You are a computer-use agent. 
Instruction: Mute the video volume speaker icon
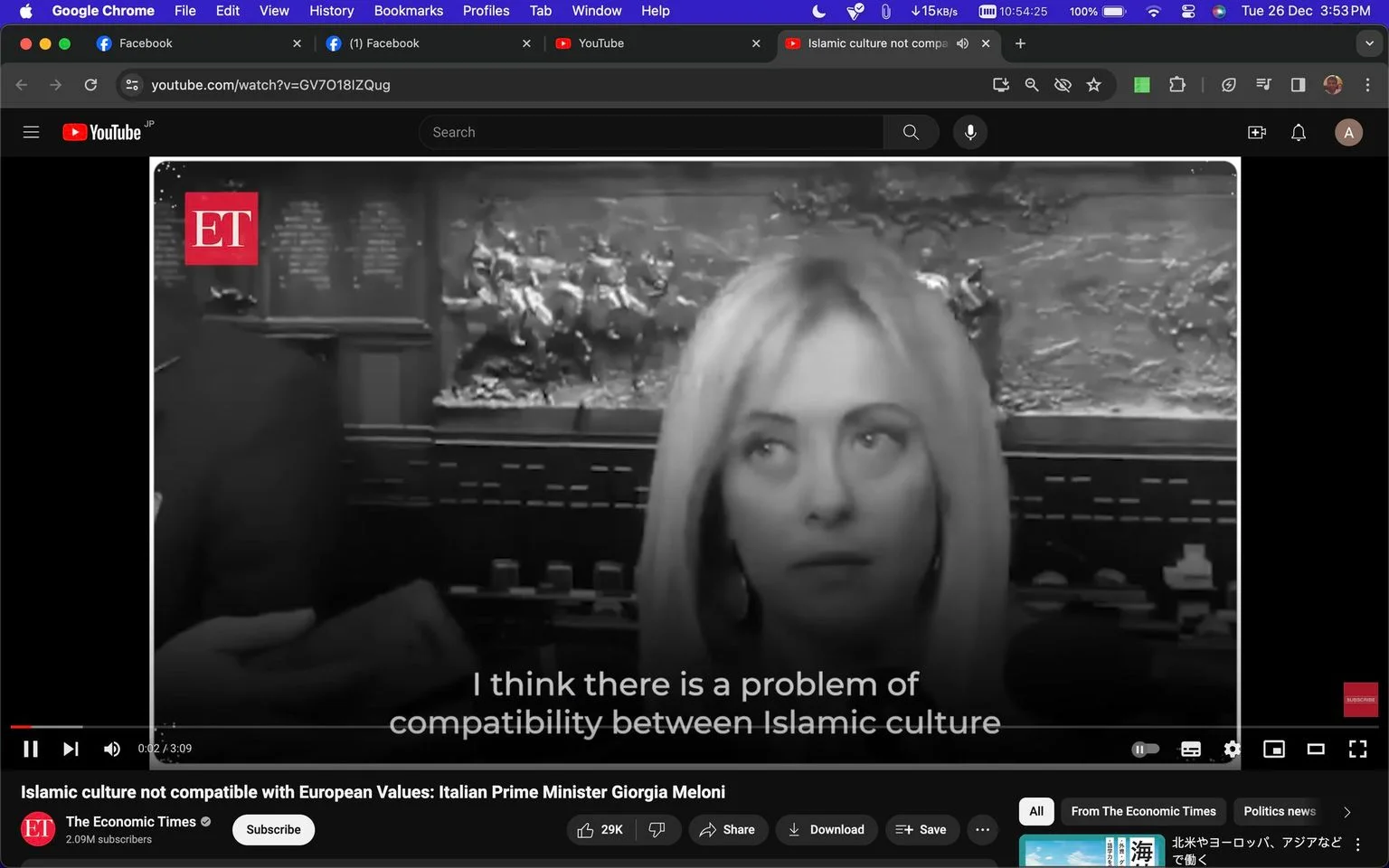(112, 749)
